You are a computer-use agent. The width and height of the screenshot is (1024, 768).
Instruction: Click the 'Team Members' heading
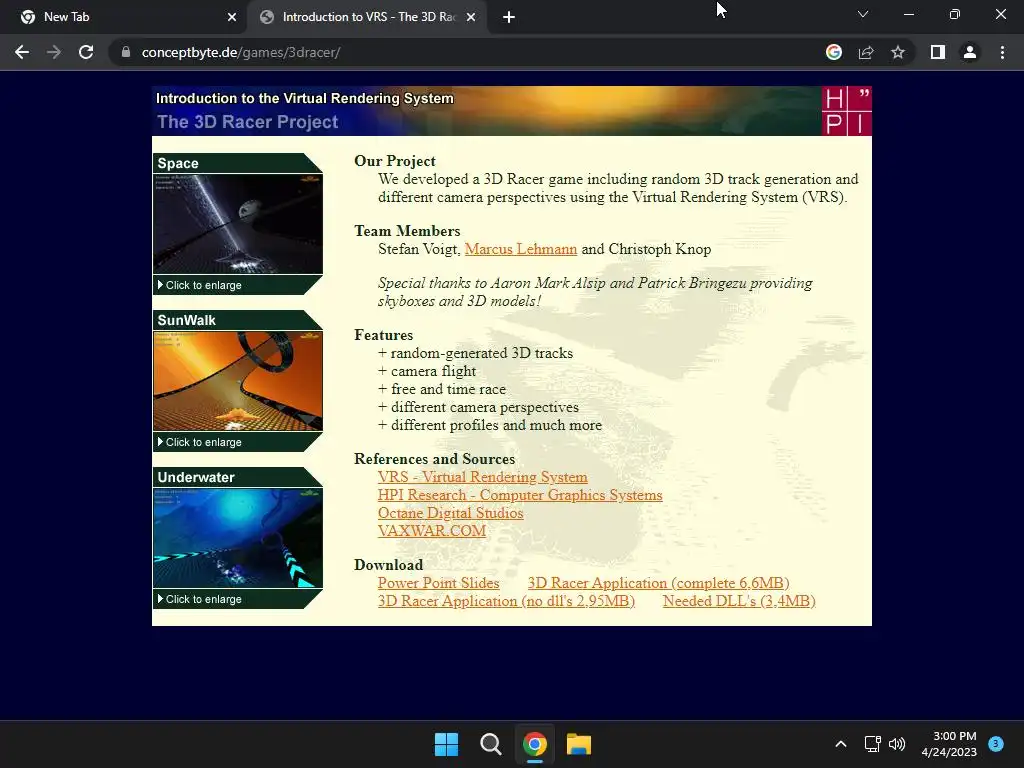pyautogui.click(x=407, y=231)
